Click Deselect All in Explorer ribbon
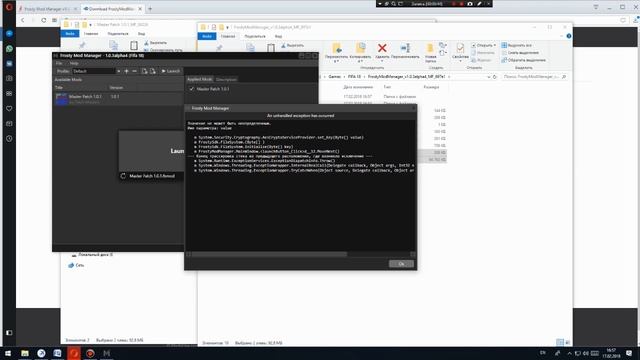 click(520, 53)
